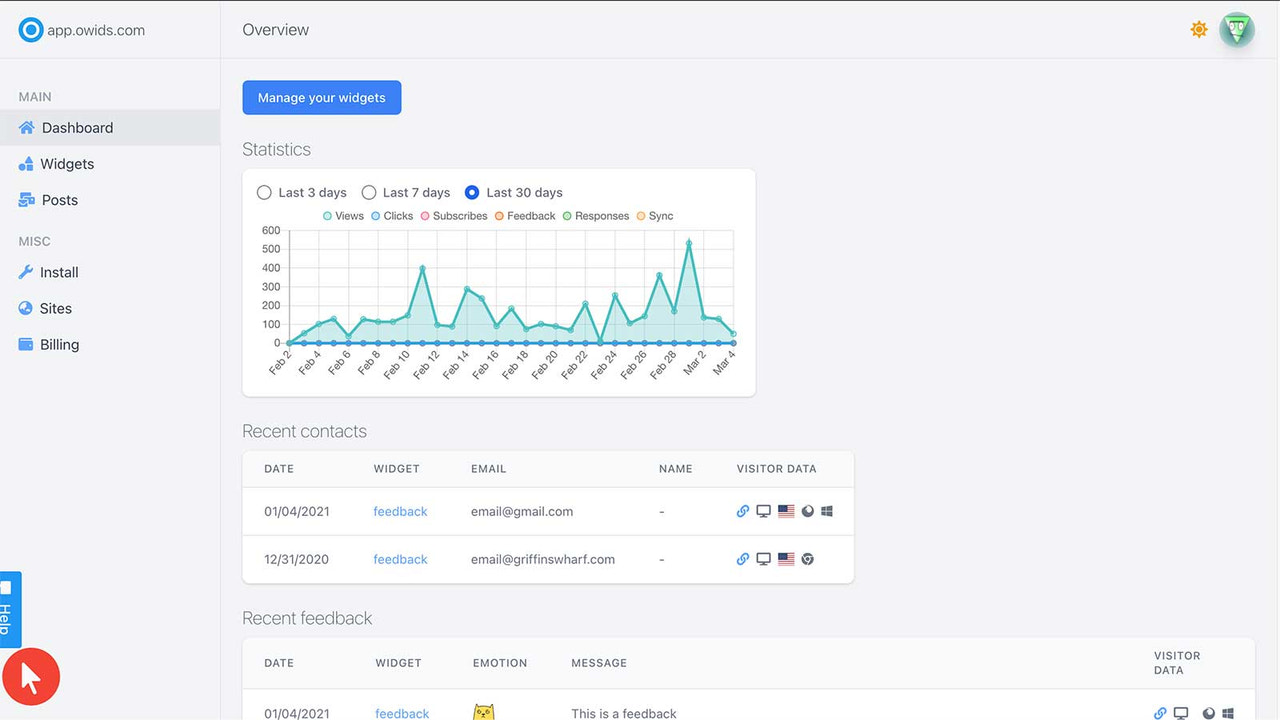
Task: Toggle the Subscribes series in the chart legend
Action: 455,215
